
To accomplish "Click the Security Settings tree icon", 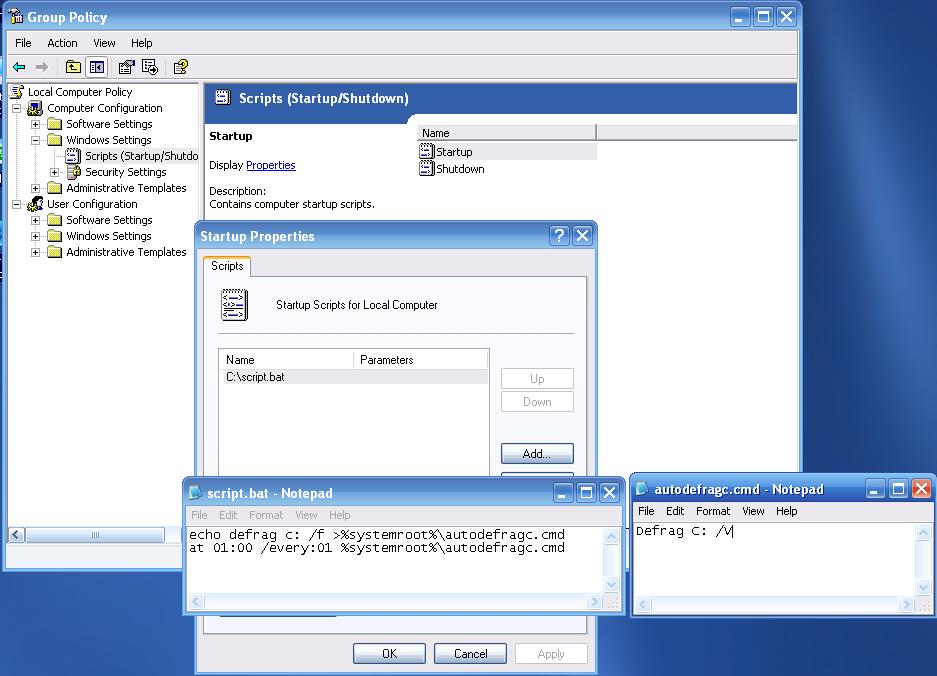I will coord(74,172).
